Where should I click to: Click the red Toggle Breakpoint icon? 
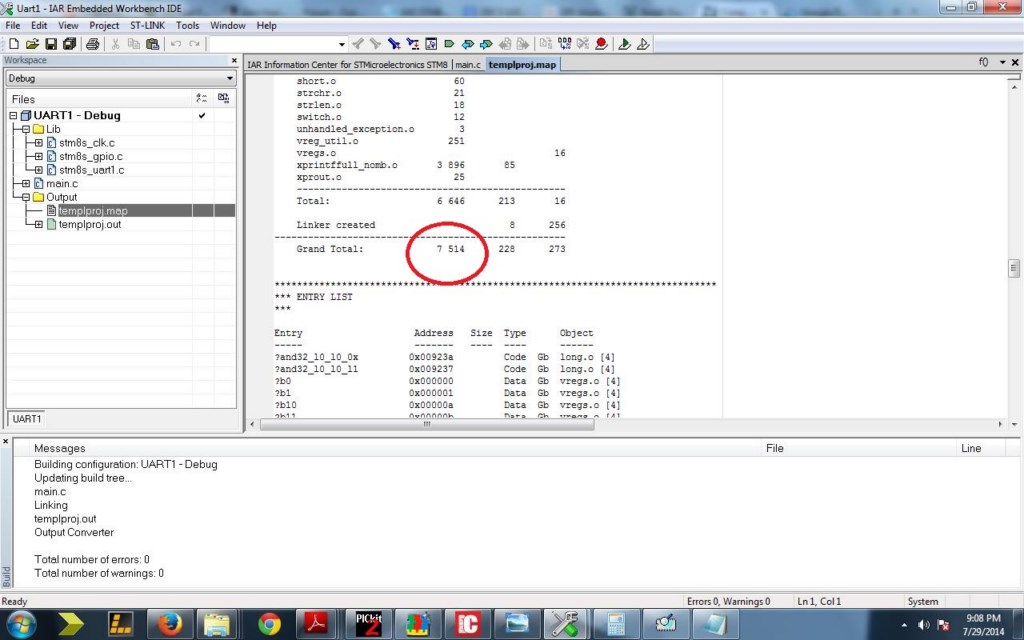pos(601,44)
